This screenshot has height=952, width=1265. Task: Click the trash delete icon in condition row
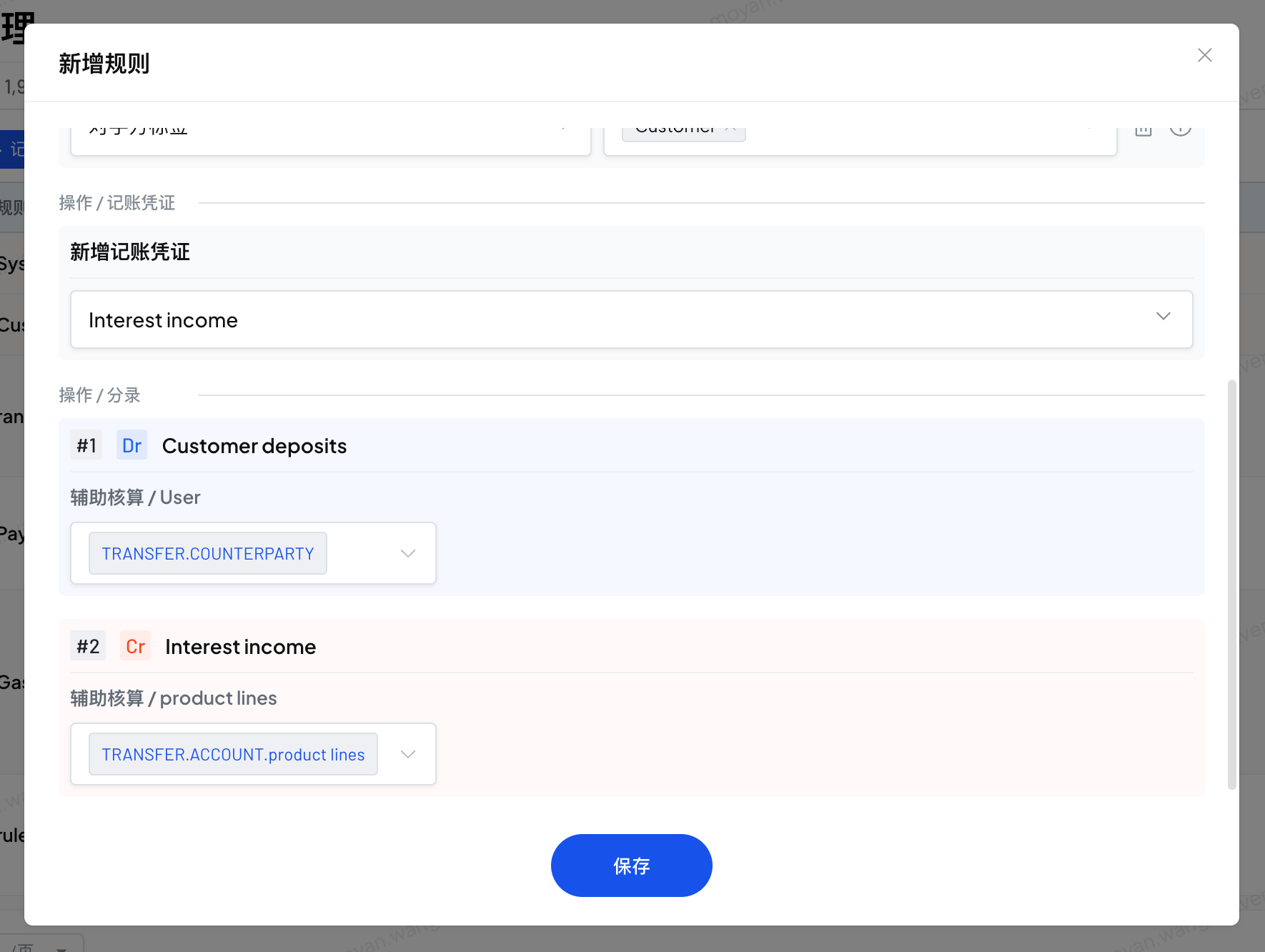tap(1144, 131)
